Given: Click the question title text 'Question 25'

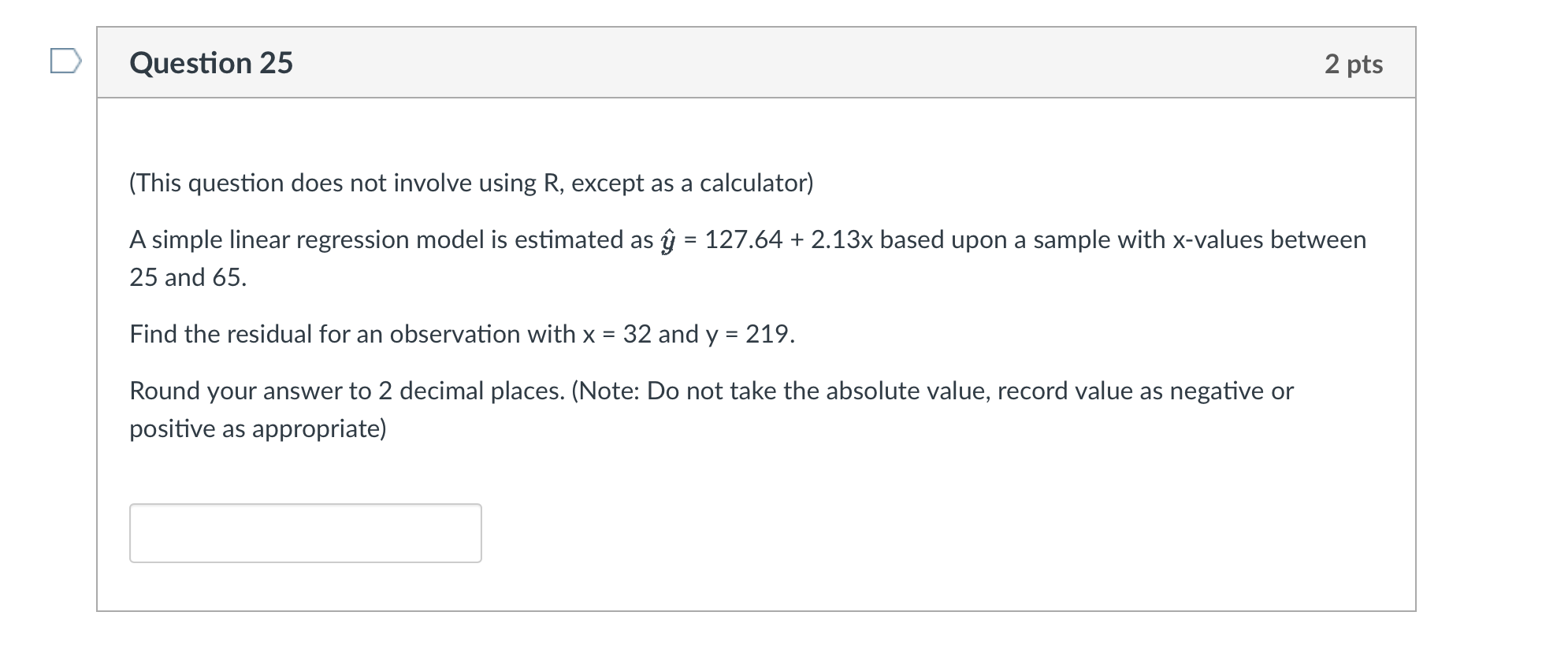Looking at the screenshot, I should coord(211,63).
